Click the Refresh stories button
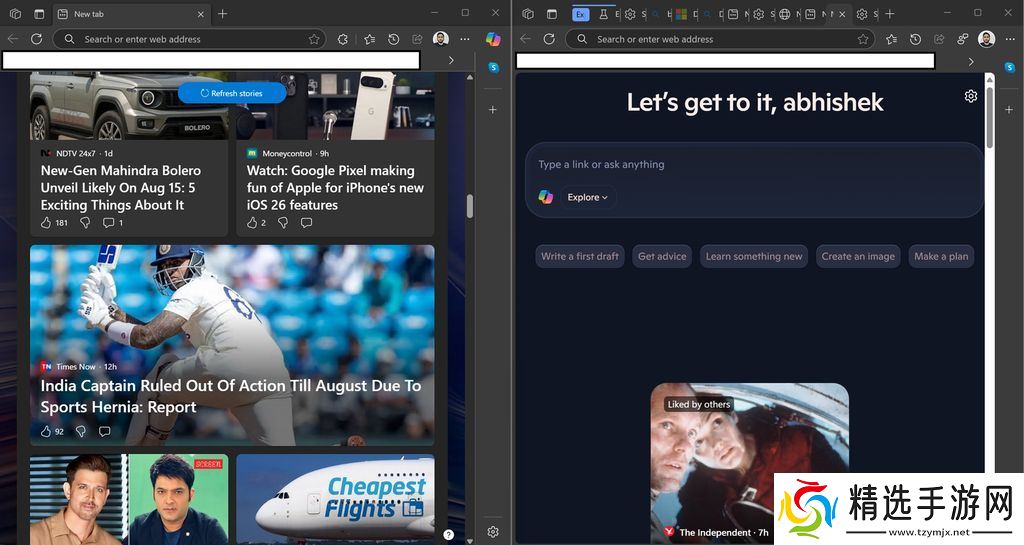The width and height of the screenshot is (1024, 545). (x=232, y=93)
